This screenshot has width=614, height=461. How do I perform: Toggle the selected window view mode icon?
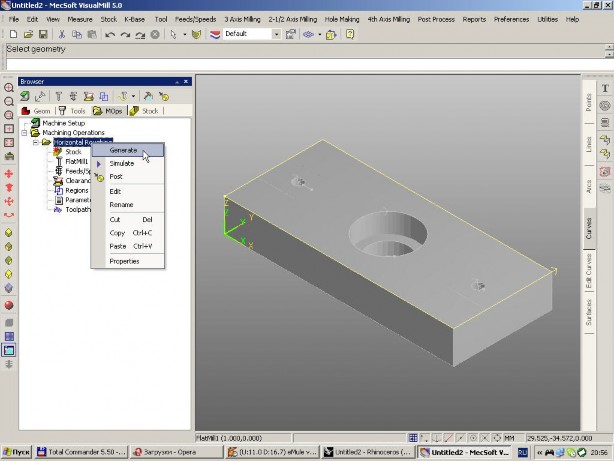[9, 350]
